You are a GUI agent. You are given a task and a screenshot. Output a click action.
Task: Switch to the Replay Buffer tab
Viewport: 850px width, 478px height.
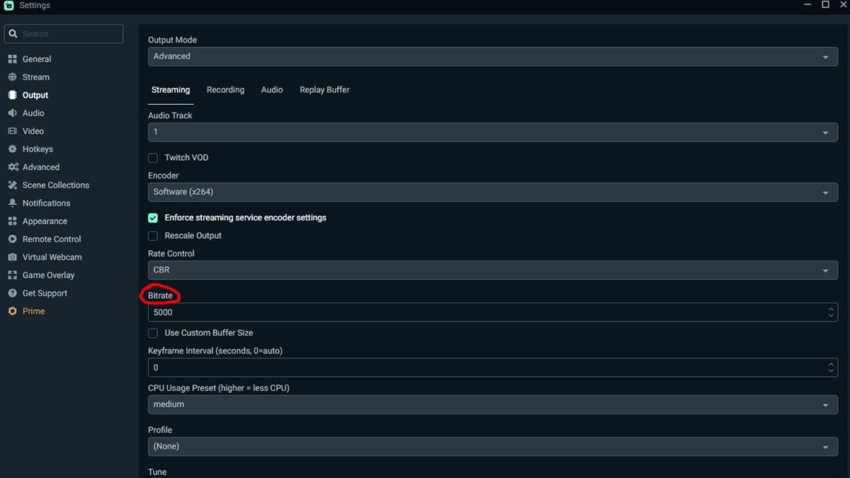324,90
